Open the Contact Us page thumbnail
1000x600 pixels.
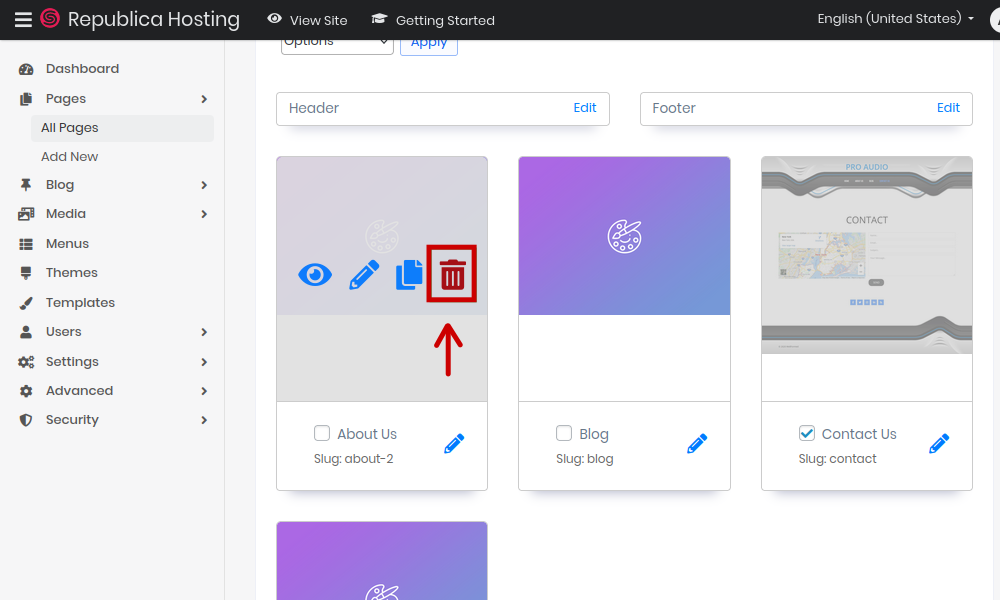click(x=866, y=255)
